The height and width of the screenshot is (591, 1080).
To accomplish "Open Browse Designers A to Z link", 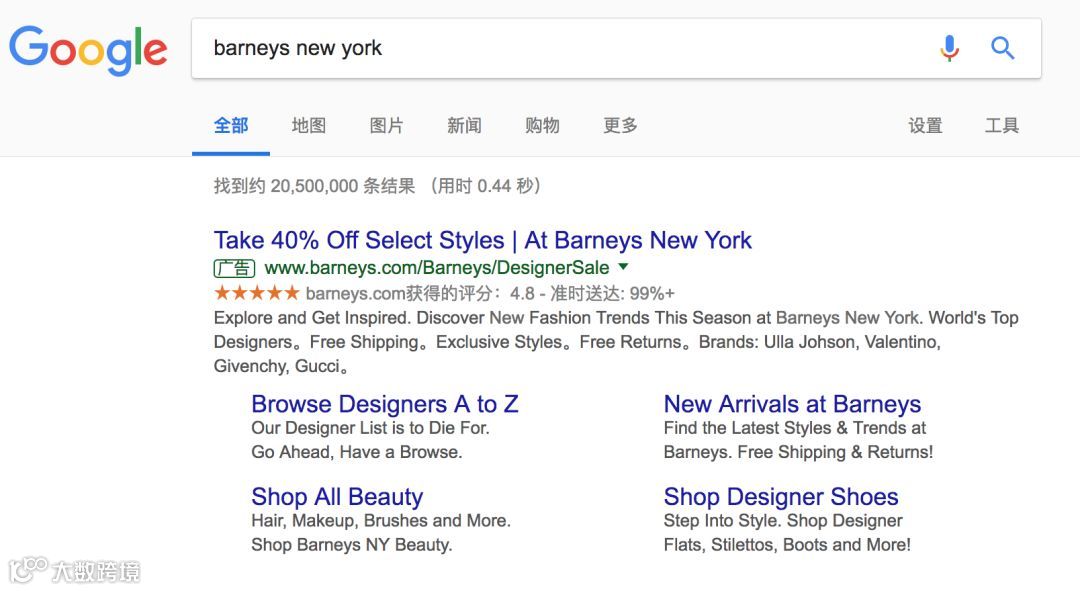I will [x=384, y=404].
